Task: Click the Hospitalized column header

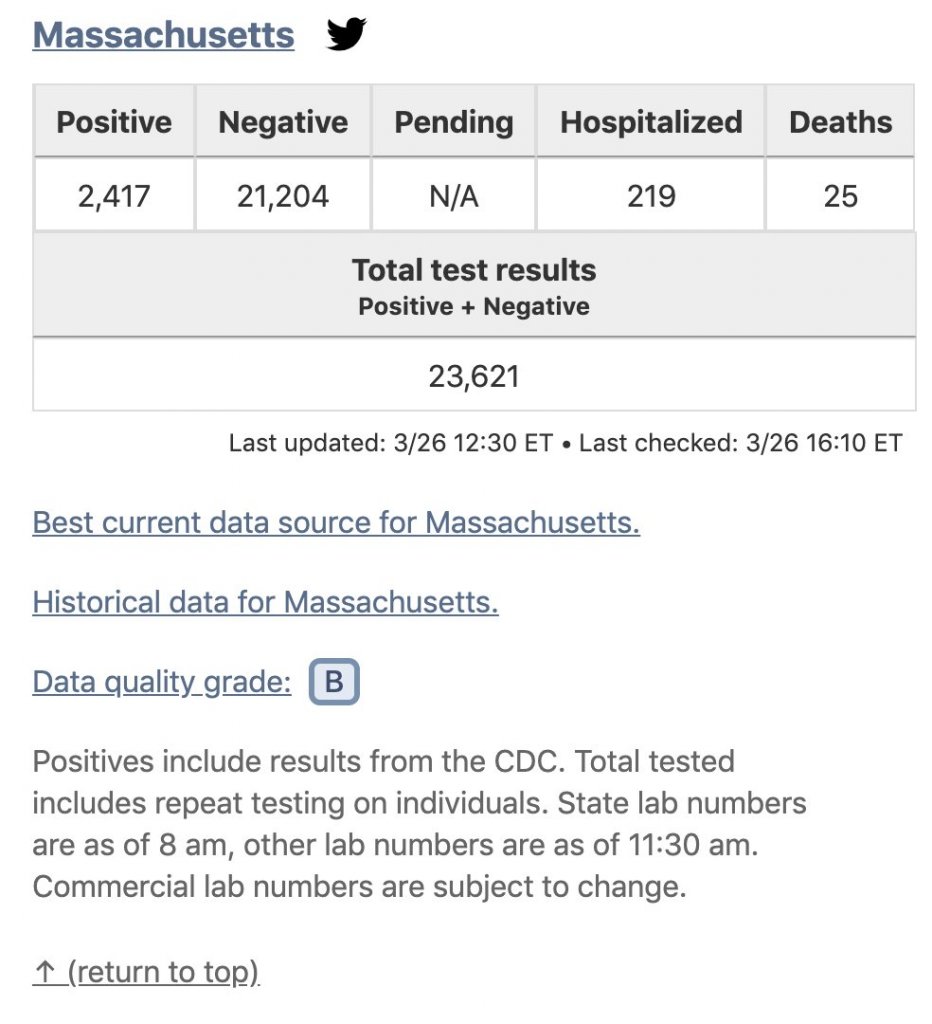Action: click(x=651, y=122)
